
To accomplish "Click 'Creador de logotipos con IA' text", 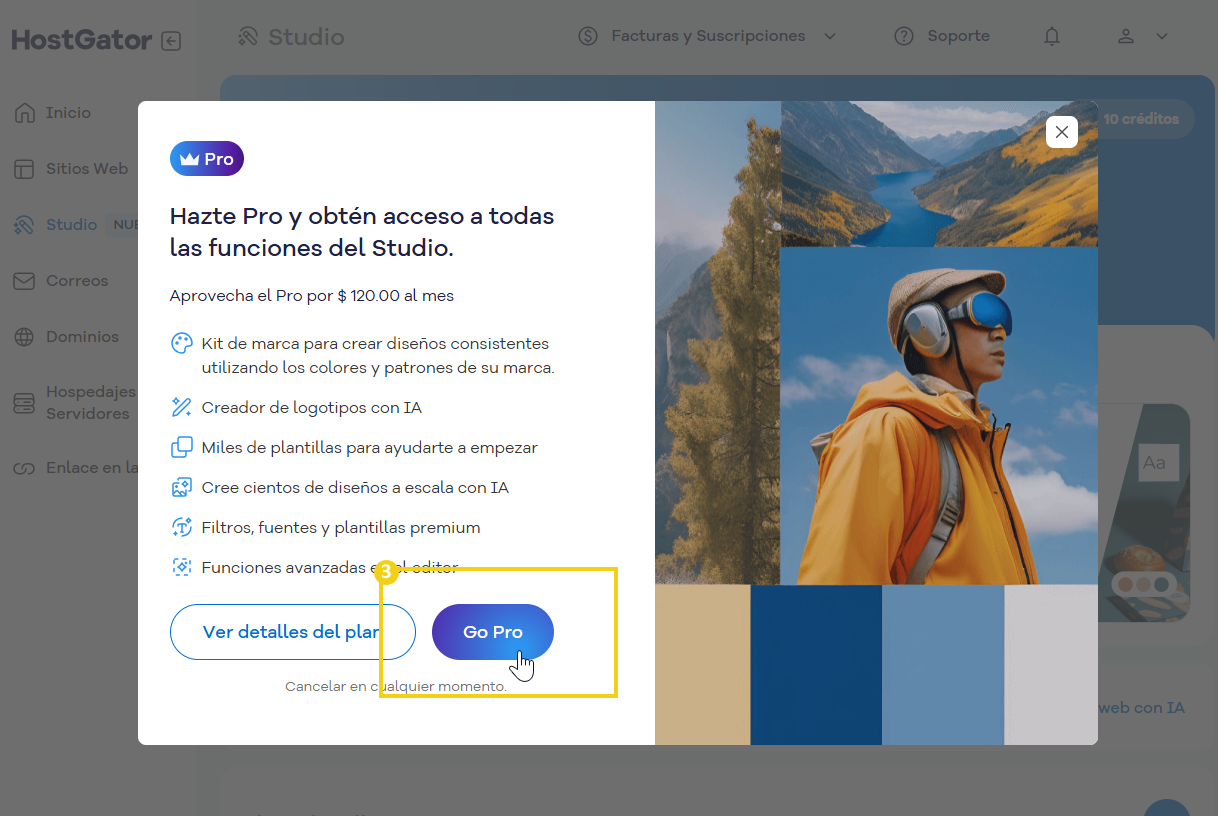I will [311, 408].
